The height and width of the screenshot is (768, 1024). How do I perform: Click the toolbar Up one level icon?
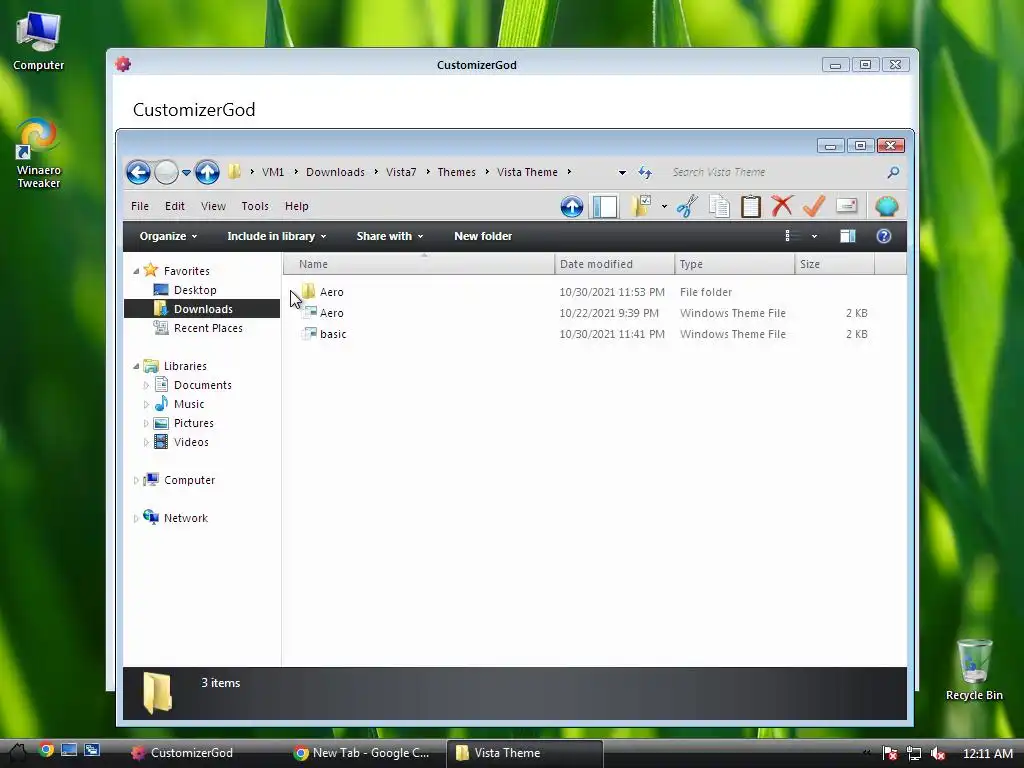coord(571,206)
